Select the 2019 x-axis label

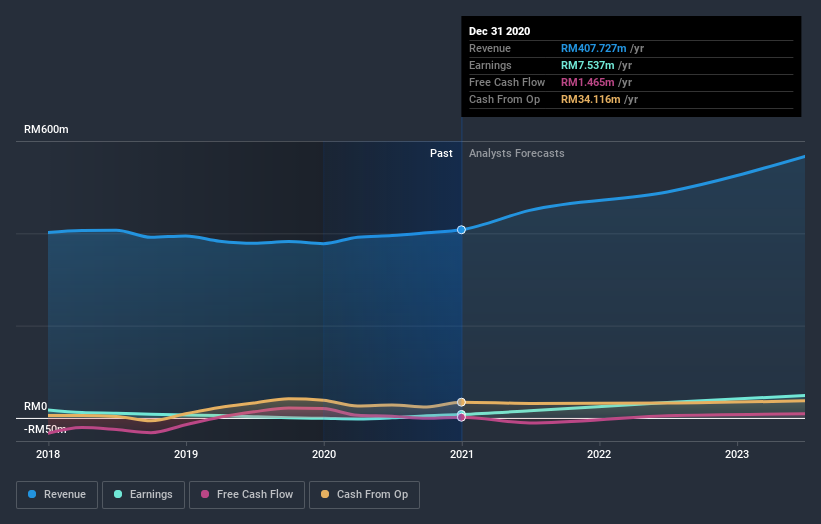186,454
